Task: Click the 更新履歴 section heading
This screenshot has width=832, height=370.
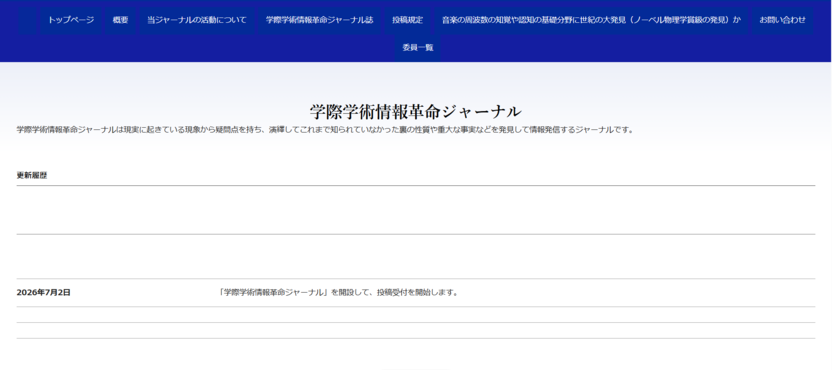Action: point(32,176)
